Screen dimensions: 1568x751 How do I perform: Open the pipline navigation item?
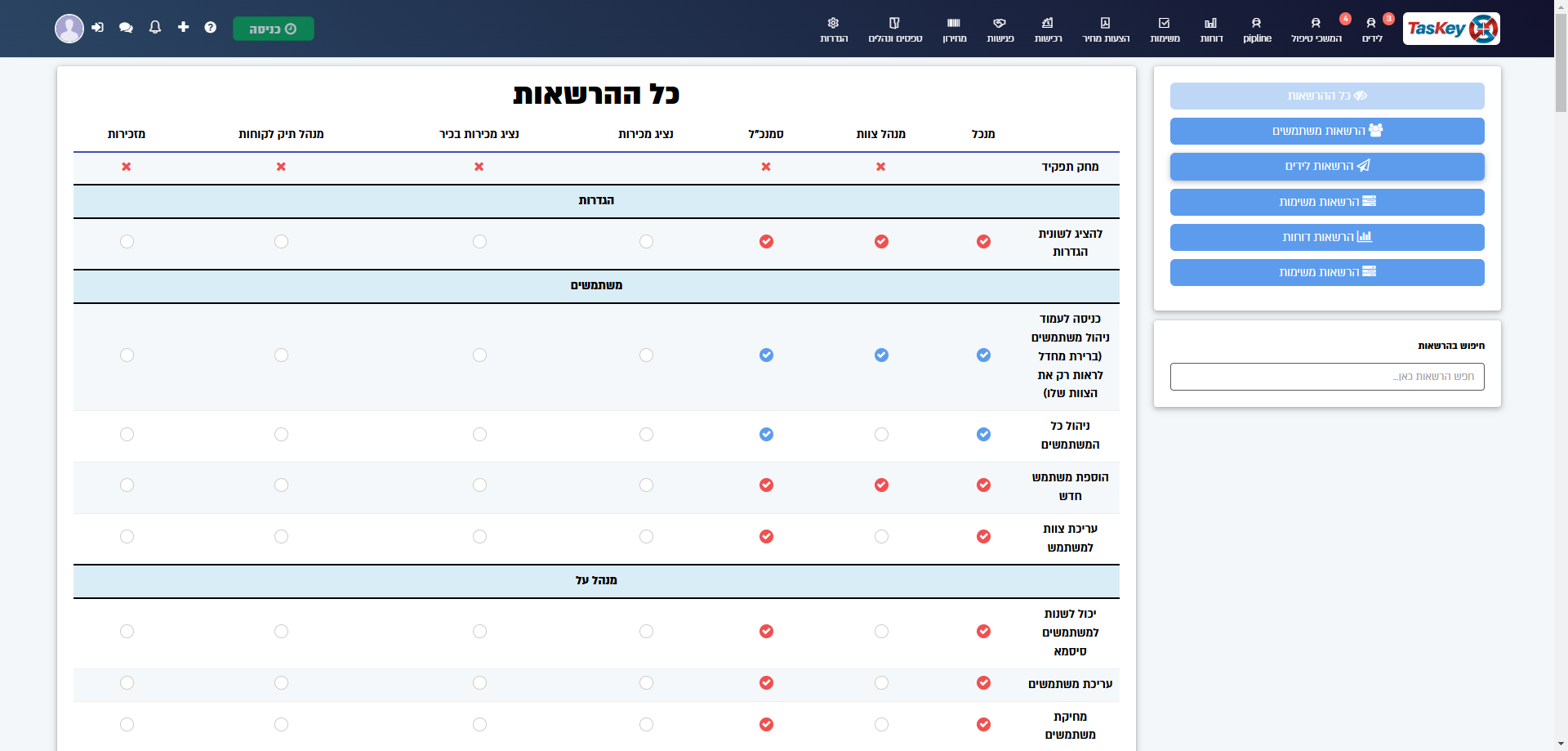tap(1257, 29)
